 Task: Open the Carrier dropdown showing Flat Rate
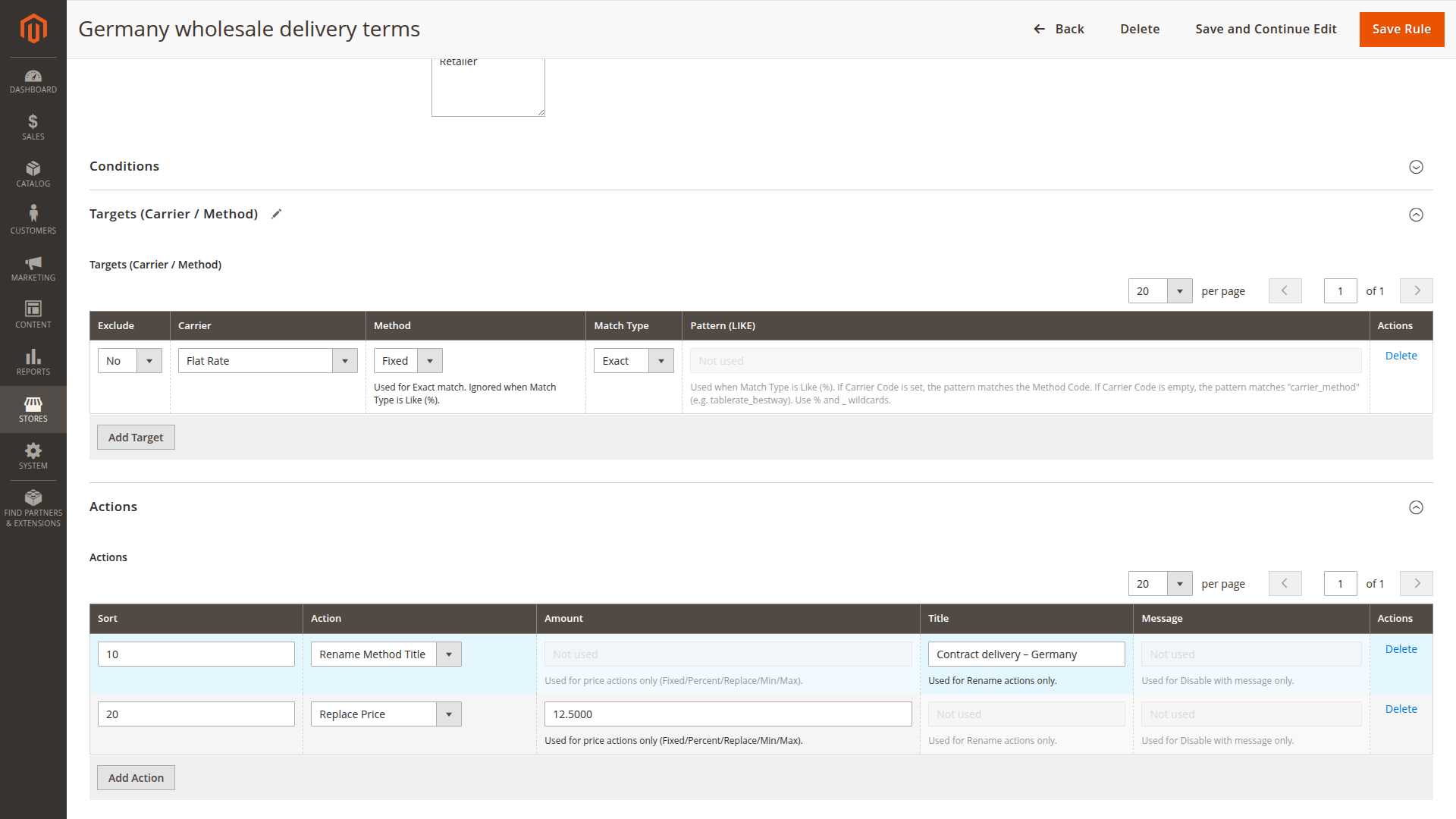268,361
